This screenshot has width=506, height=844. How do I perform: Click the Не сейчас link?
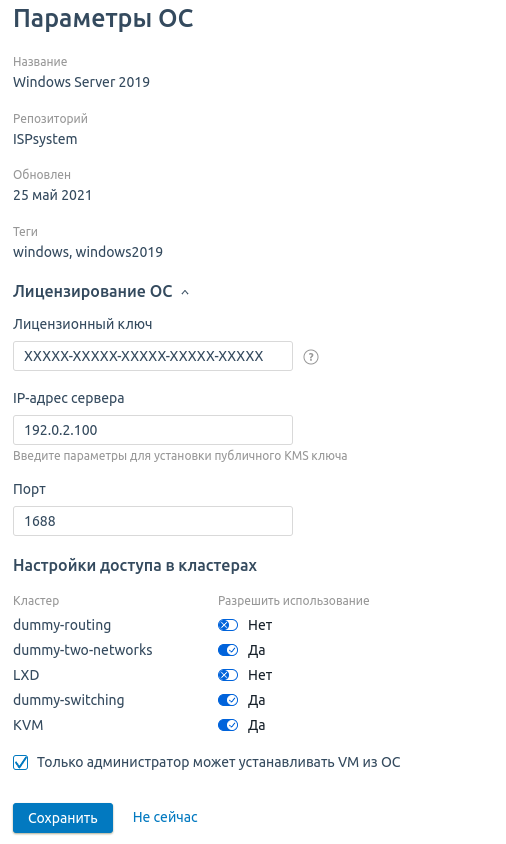click(165, 817)
